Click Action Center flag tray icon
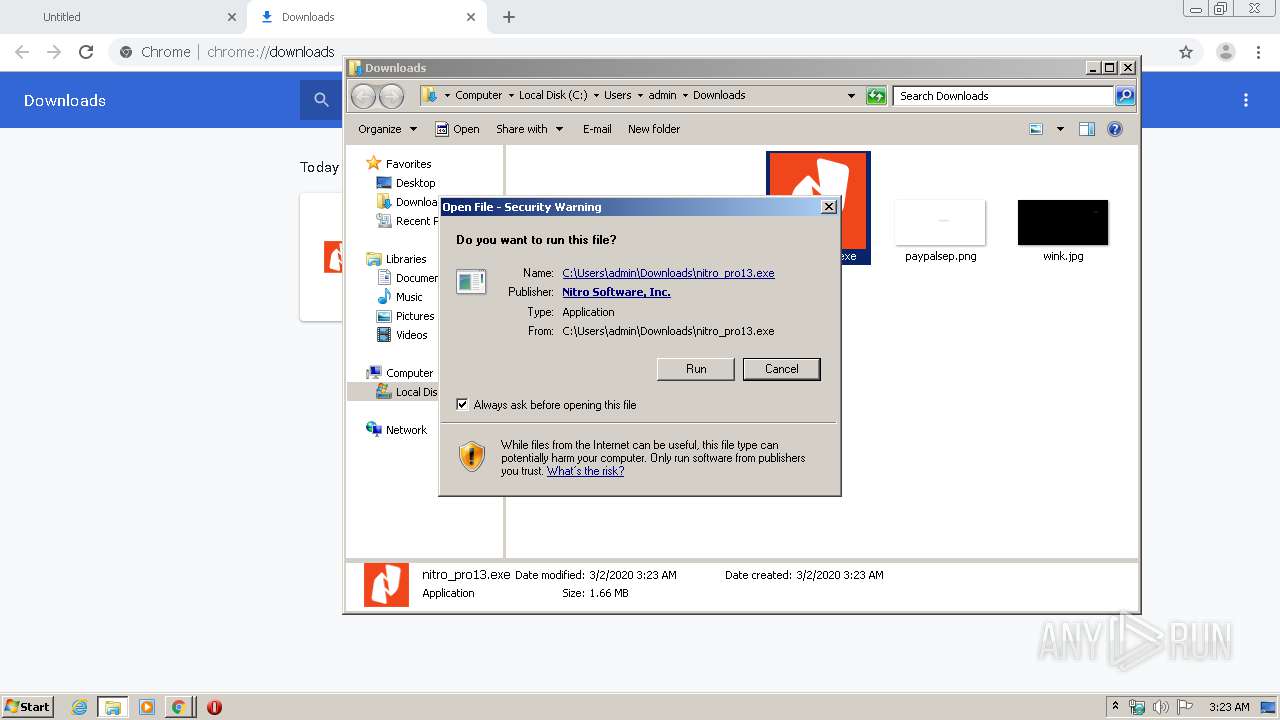Screen dimensions: 1280x720 tap(1185, 707)
